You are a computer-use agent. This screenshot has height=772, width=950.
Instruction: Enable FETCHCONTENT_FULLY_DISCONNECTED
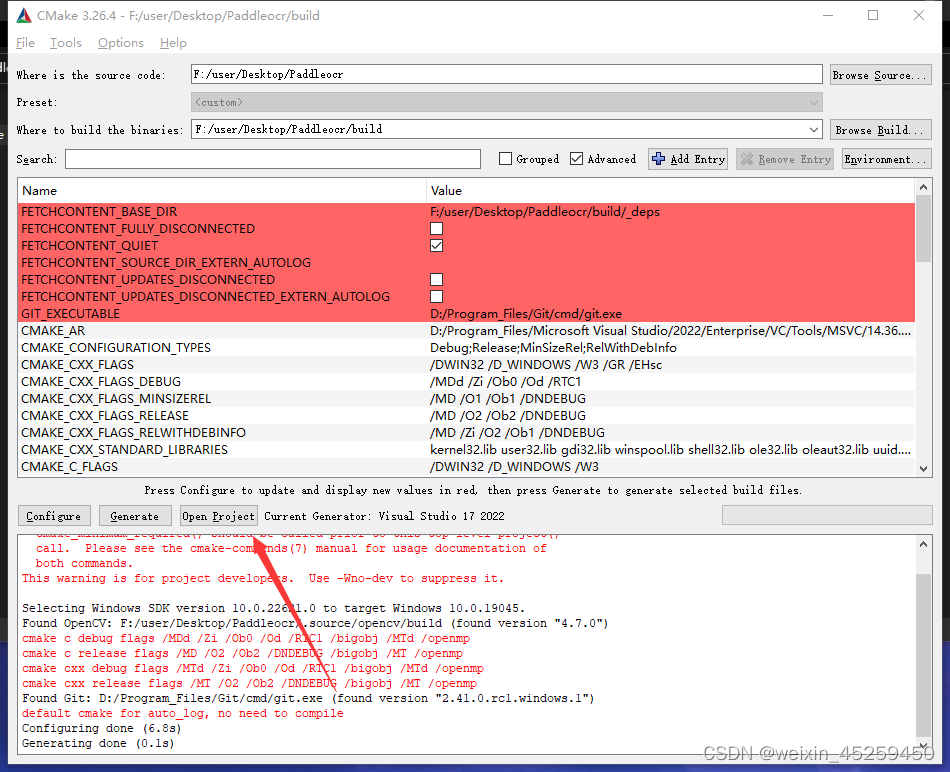(436, 228)
